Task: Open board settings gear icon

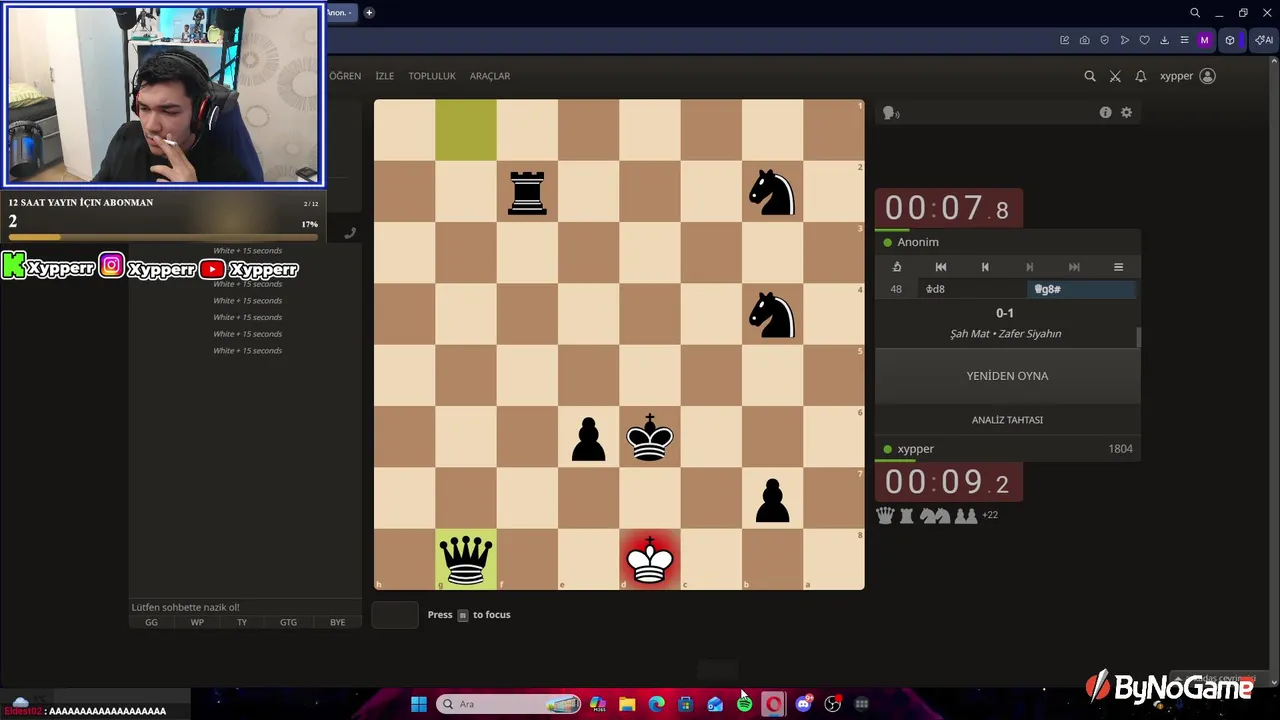Action: pyautogui.click(x=1126, y=113)
